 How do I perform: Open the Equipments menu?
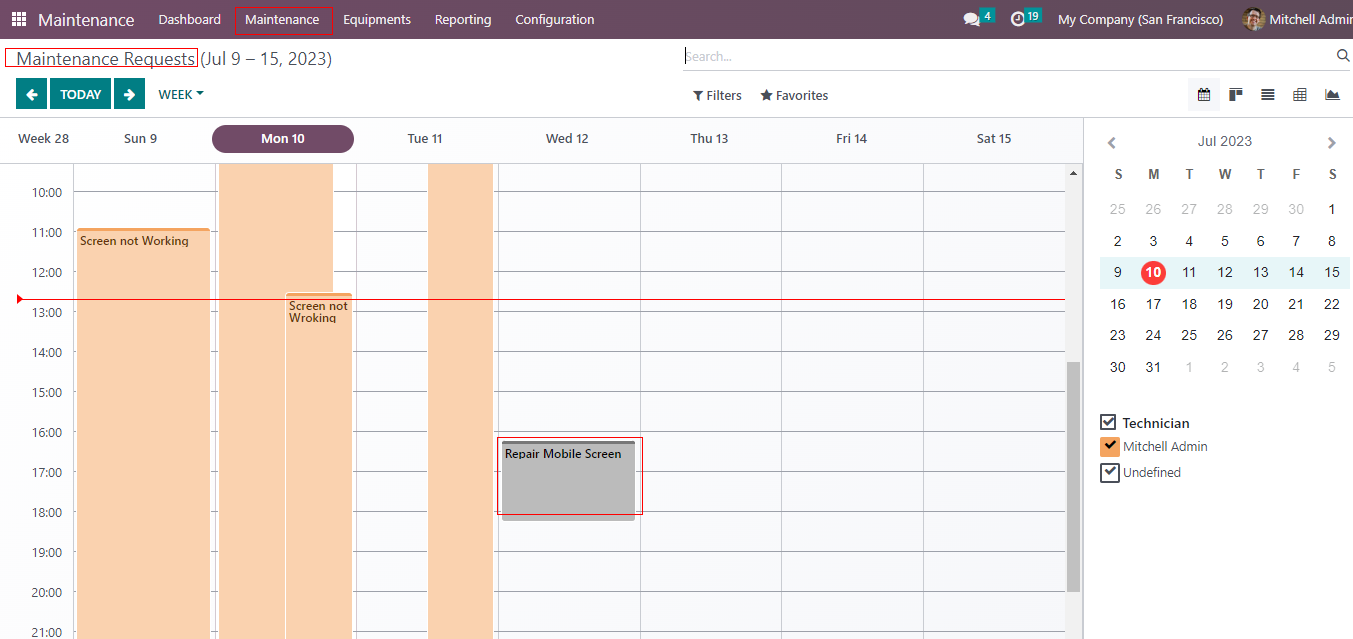click(x=376, y=19)
